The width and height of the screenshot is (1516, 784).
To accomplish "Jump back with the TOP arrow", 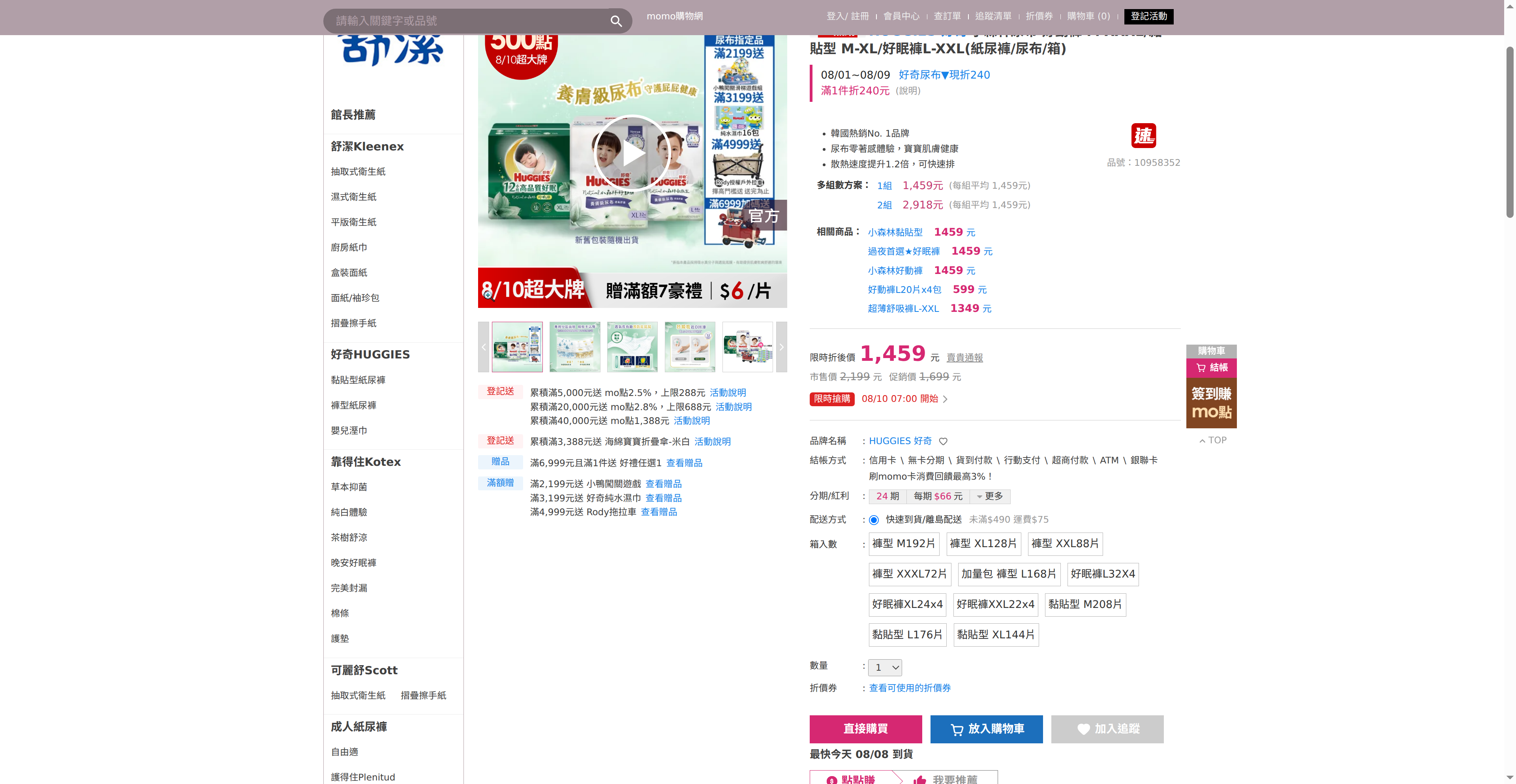I will (1213, 440).
